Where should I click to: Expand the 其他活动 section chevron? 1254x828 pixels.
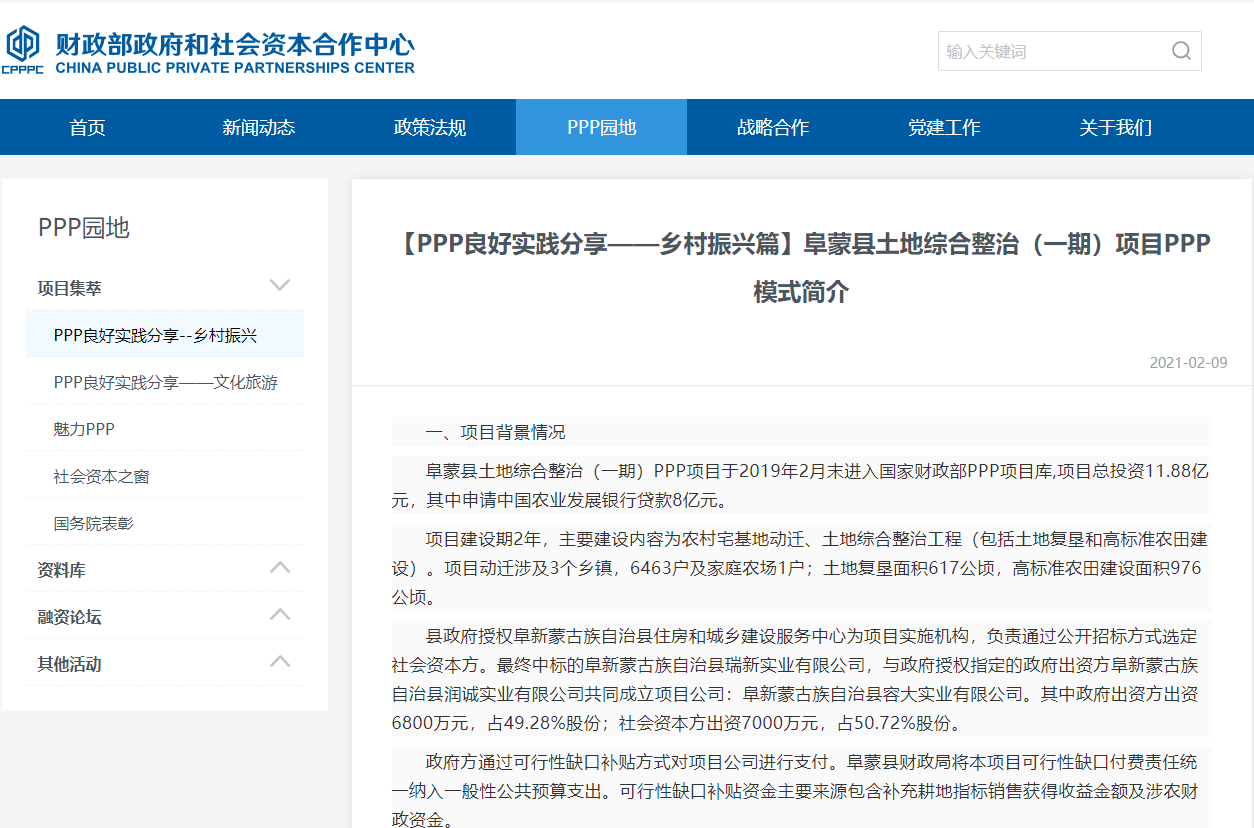coord(280,661)
